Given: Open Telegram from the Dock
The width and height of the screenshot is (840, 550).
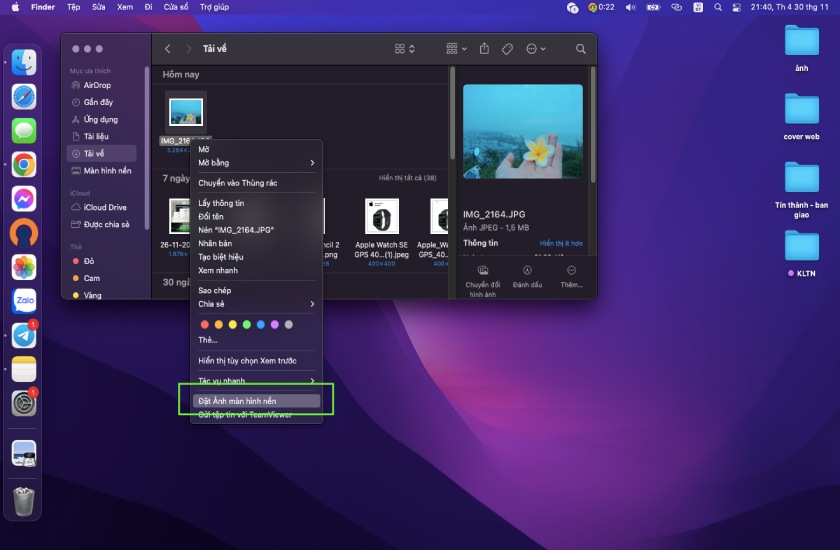Looking at the screenshot, I should tap(24, 335).
